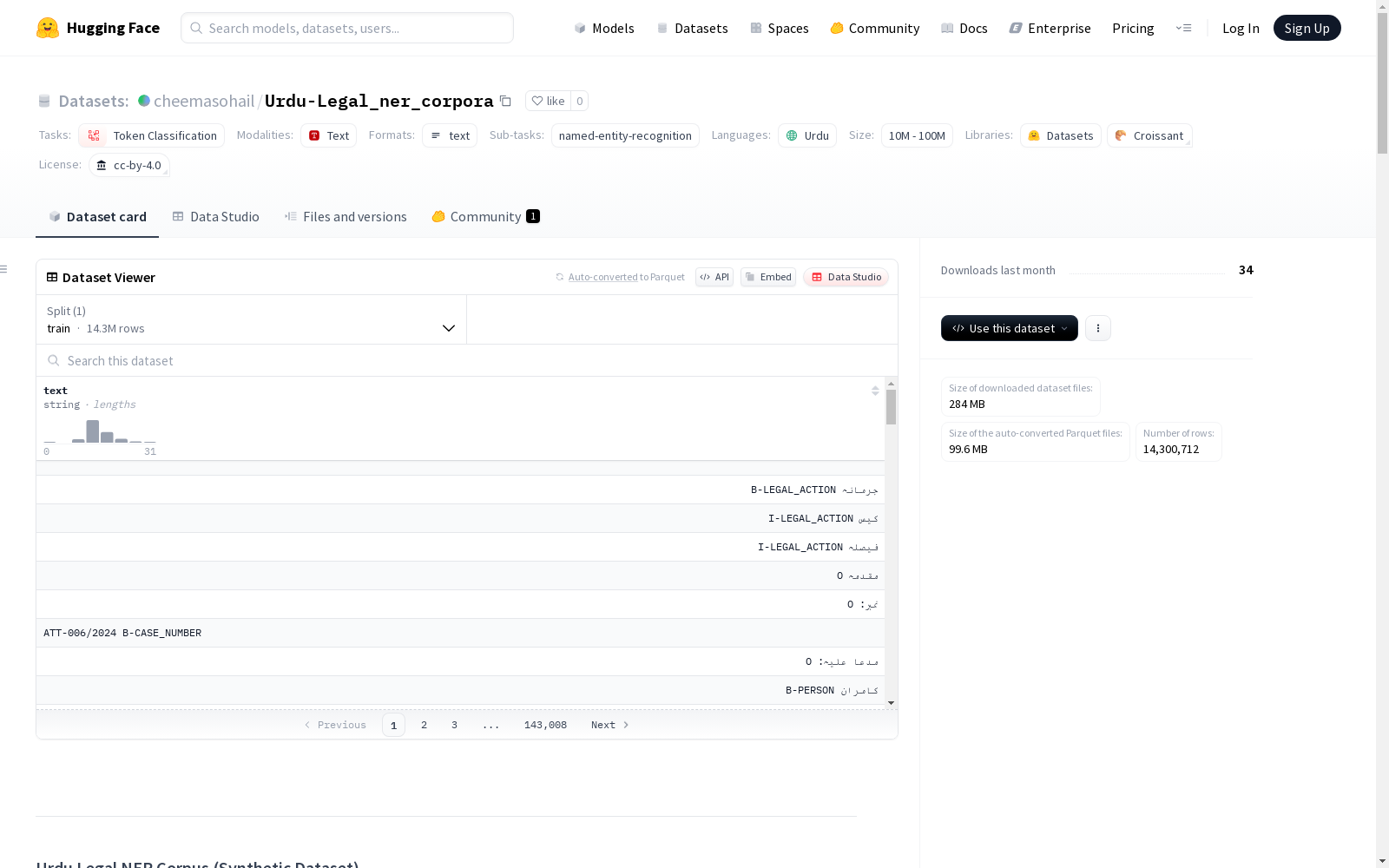Click the search magnifier in dataset search
This screenshot has width=1389, height=868.
click(54, 360)
